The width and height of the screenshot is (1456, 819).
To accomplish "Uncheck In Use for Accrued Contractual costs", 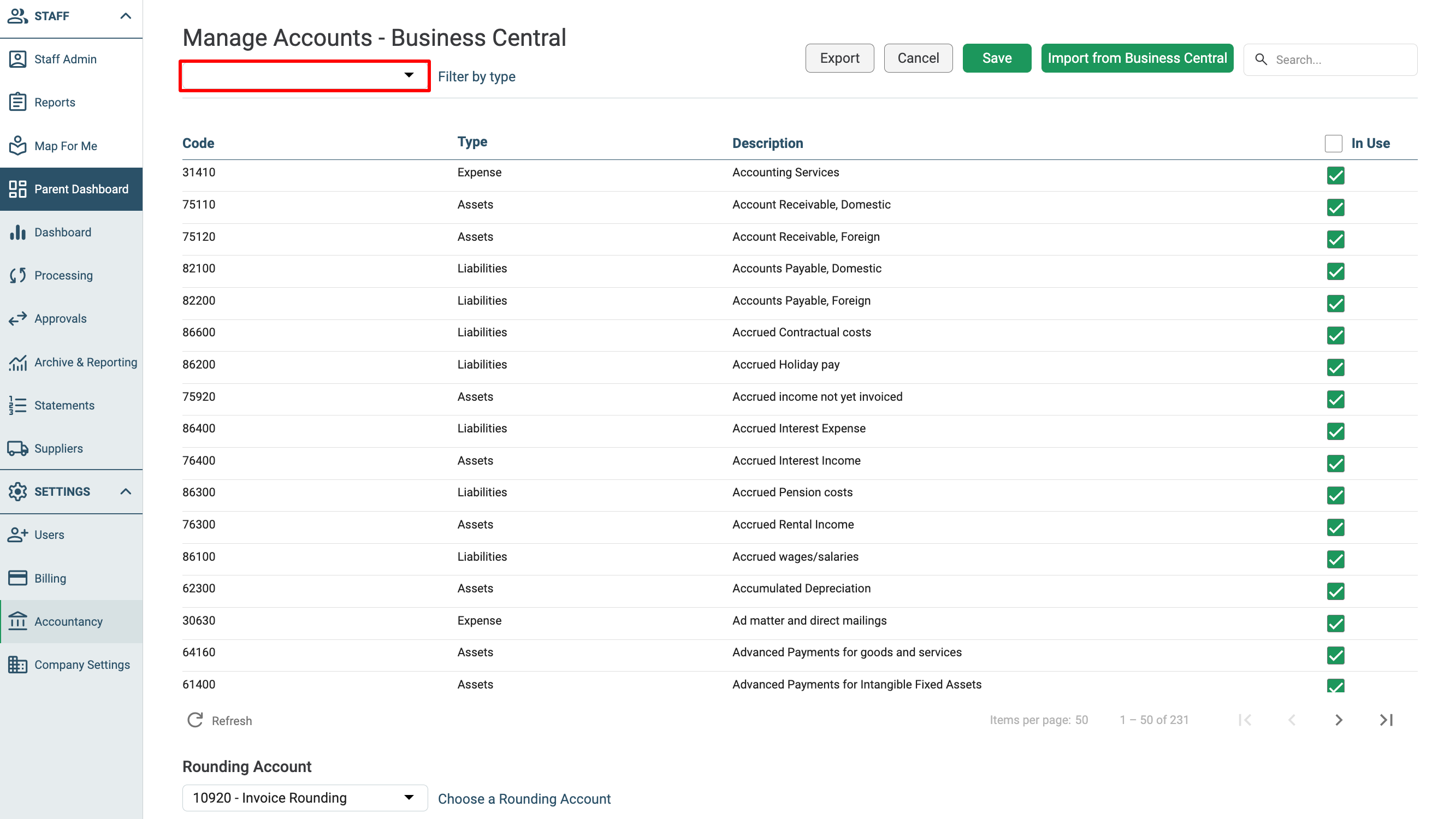I will coord(1336,336).
